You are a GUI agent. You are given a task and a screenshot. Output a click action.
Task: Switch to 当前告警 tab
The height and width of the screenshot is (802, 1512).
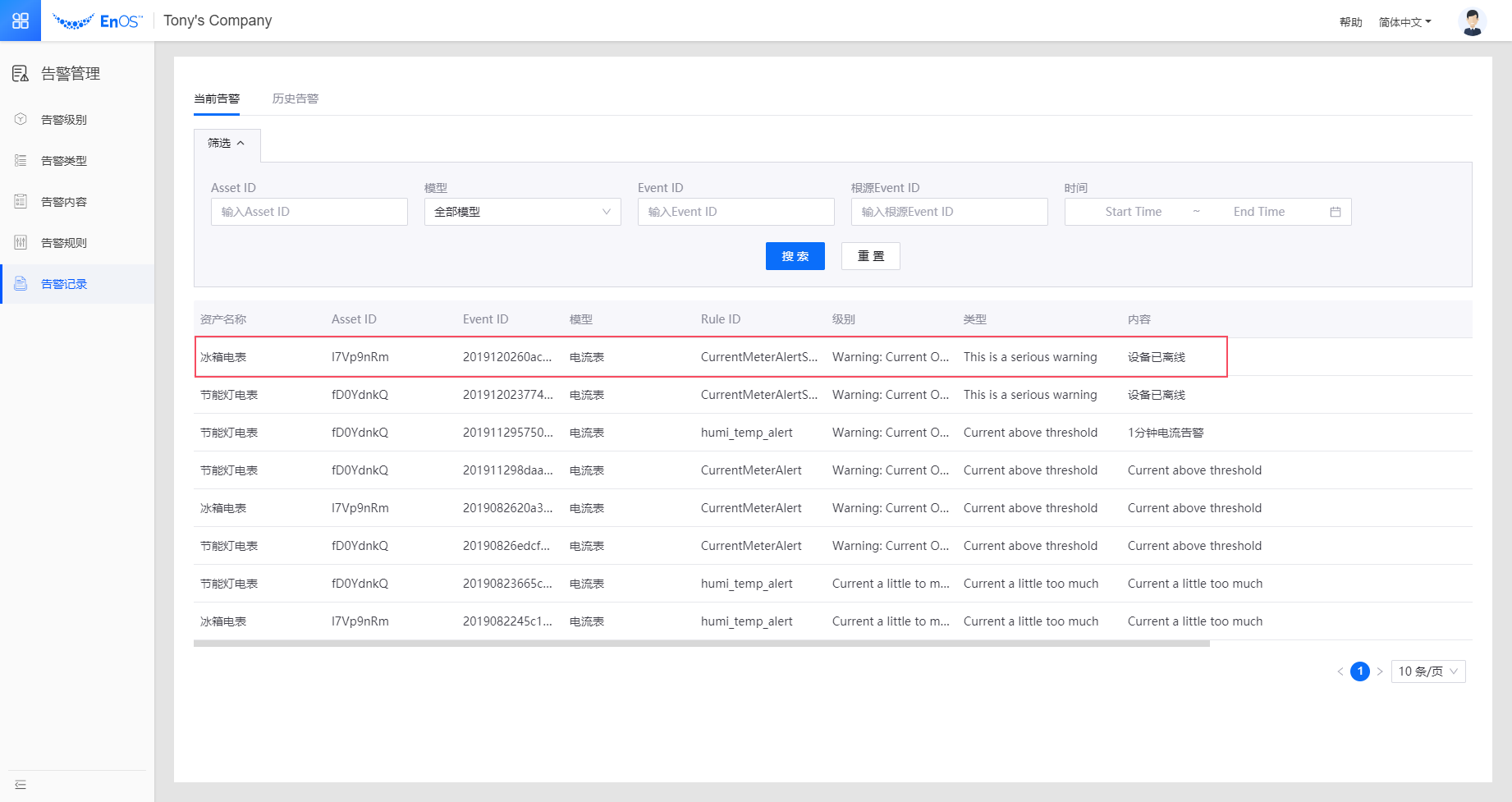[217, 99]
